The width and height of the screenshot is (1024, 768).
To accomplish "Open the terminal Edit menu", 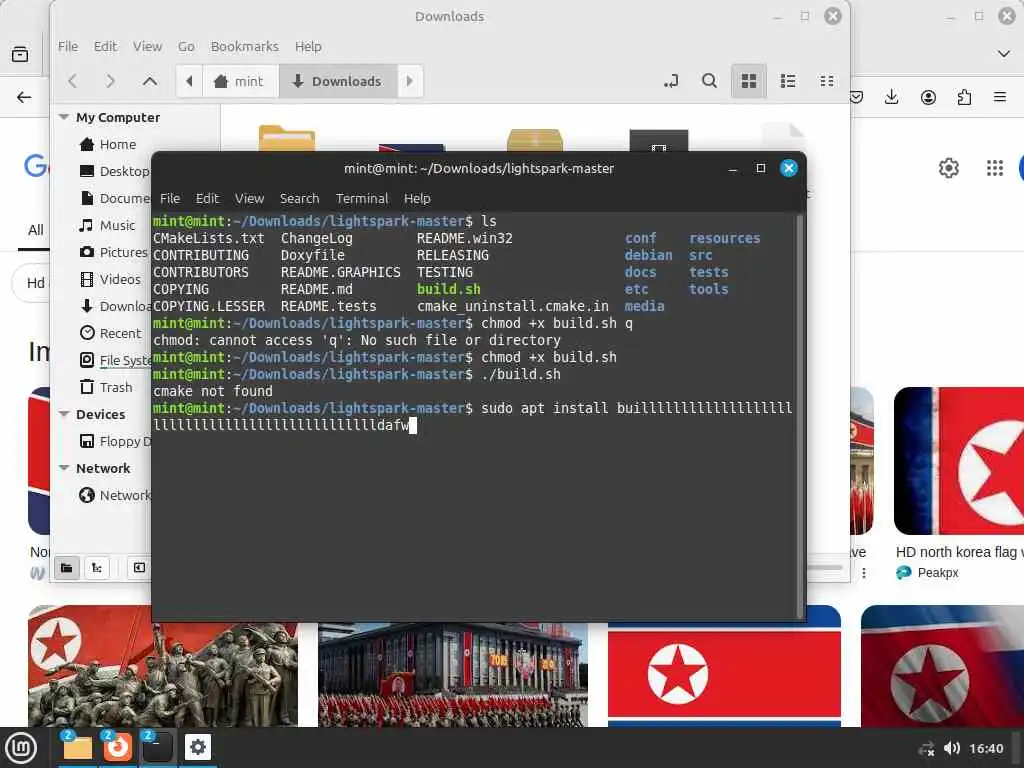I will (208, 199).
